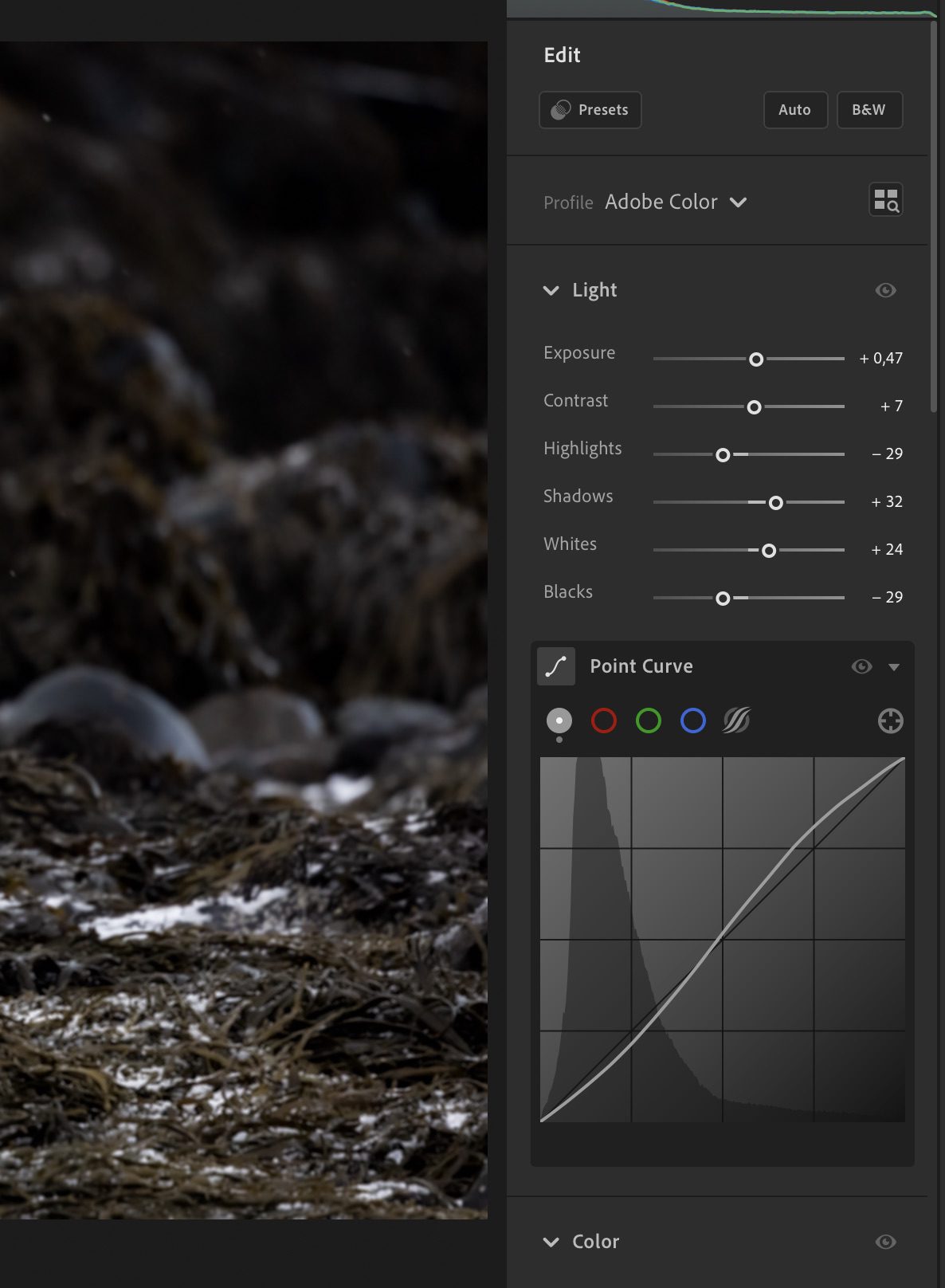Viewport: 945px width, 1288px height.
Task: Click the Shadows value field +32
Action: click(887, 501)
